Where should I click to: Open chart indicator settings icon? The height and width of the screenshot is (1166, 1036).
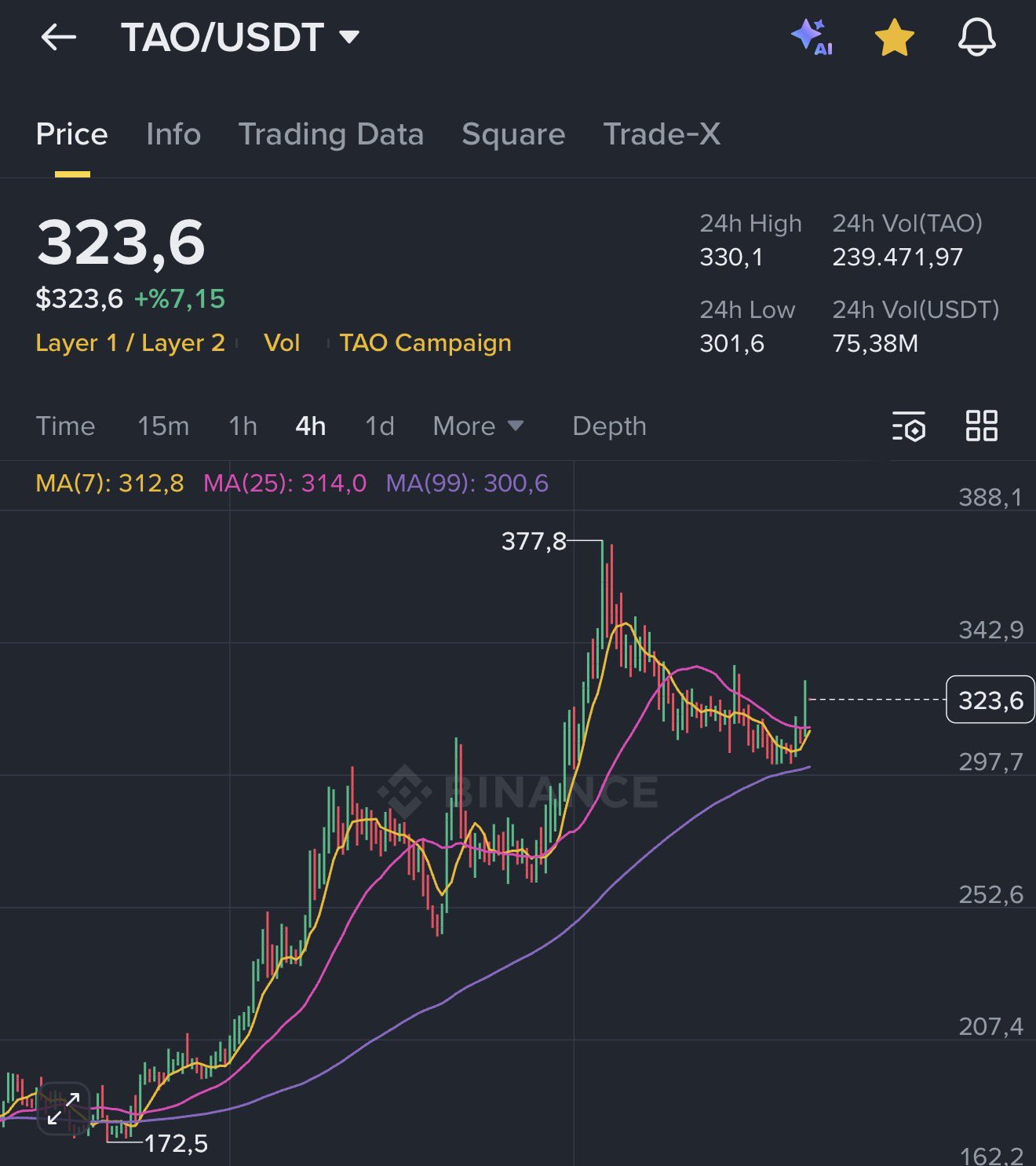click(909, 426)
